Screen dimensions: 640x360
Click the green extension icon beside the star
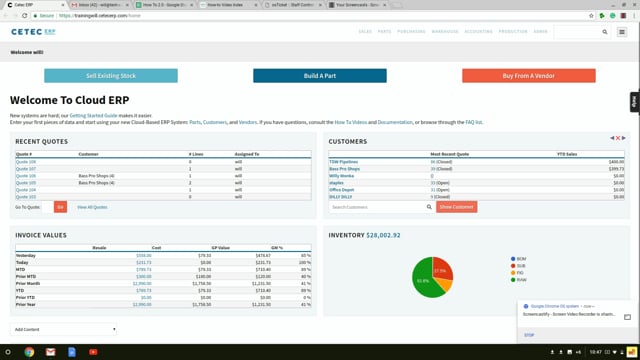pyautogui.click(x=602, y=16)
